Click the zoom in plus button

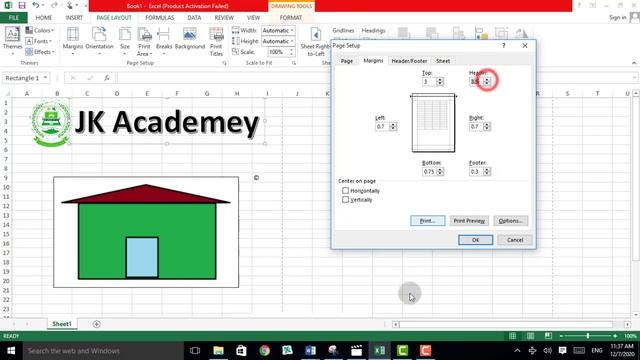(x=615, y=336)
